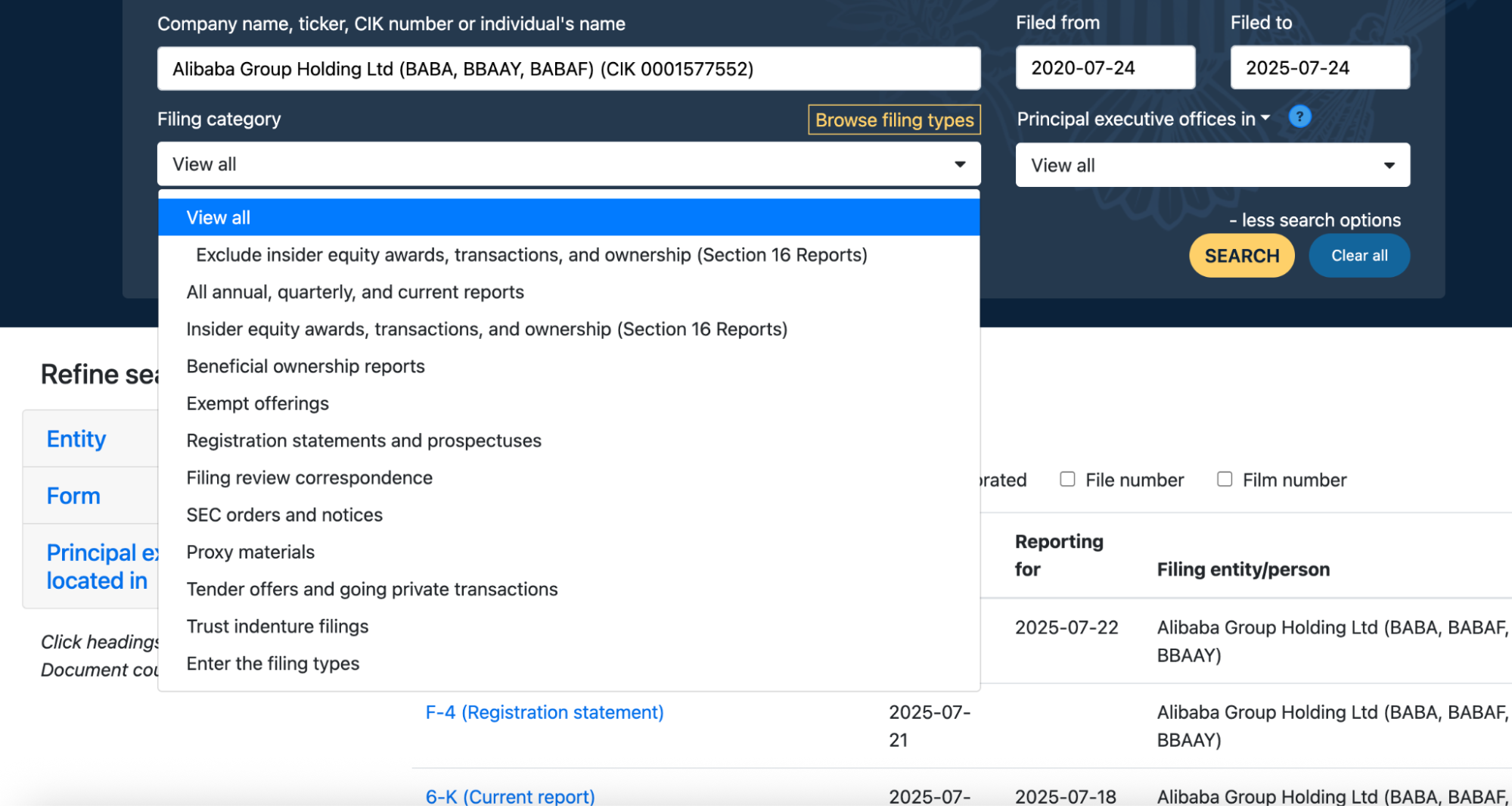Choose 'Enter the filing types' option
Image resolution: width=1512 pixels, height=806 pixels.
point(272,664)
